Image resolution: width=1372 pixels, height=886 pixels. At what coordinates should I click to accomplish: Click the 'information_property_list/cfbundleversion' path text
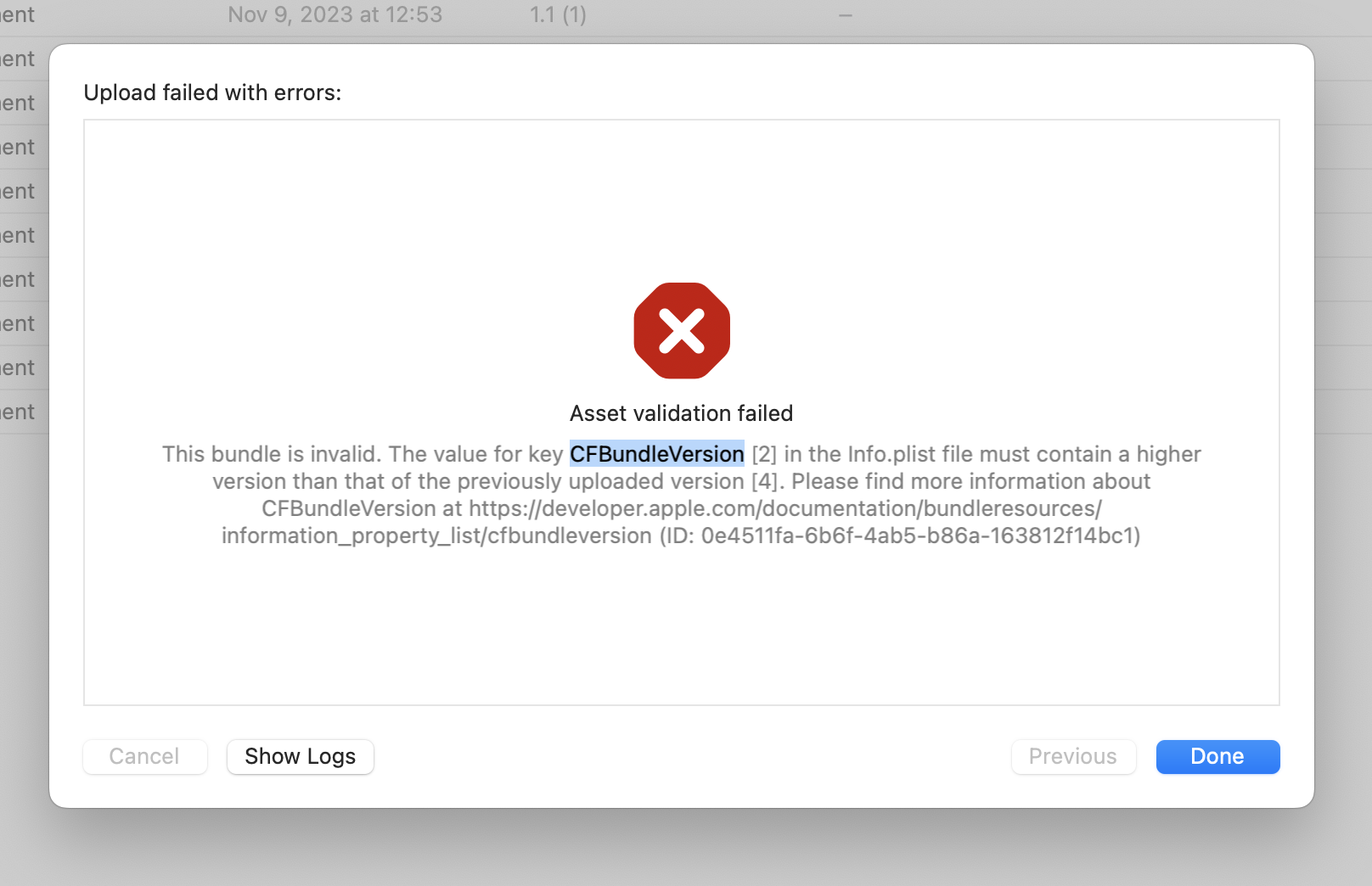436,536
